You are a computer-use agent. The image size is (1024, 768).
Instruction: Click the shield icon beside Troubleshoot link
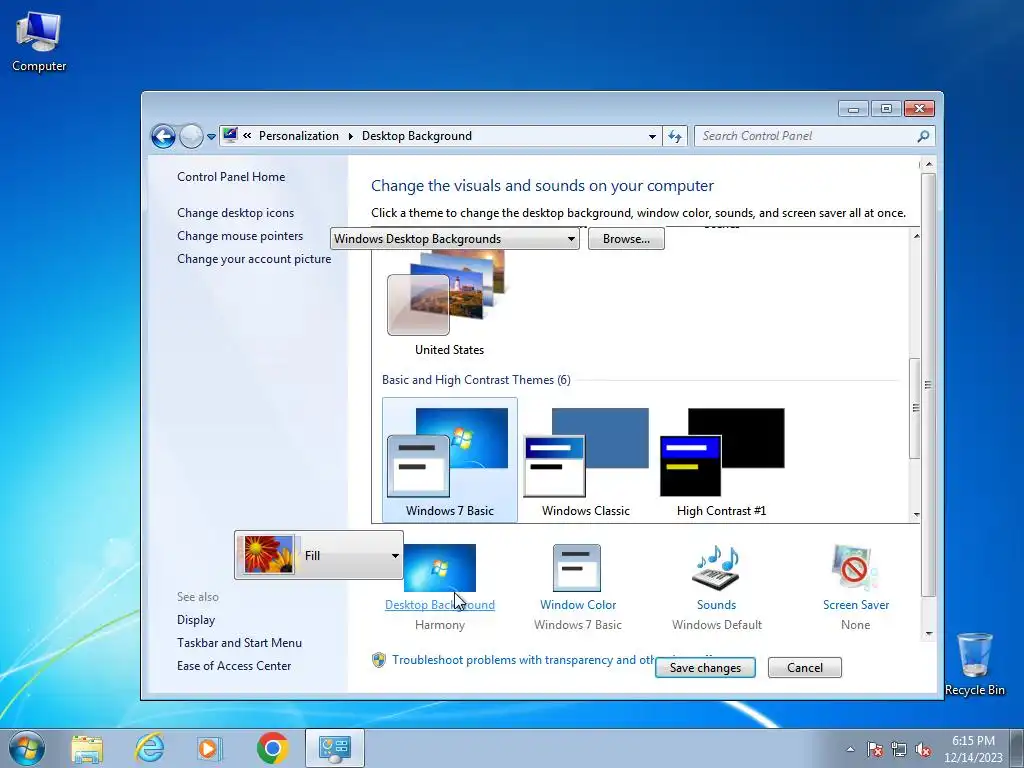click(x=379, y=660)
